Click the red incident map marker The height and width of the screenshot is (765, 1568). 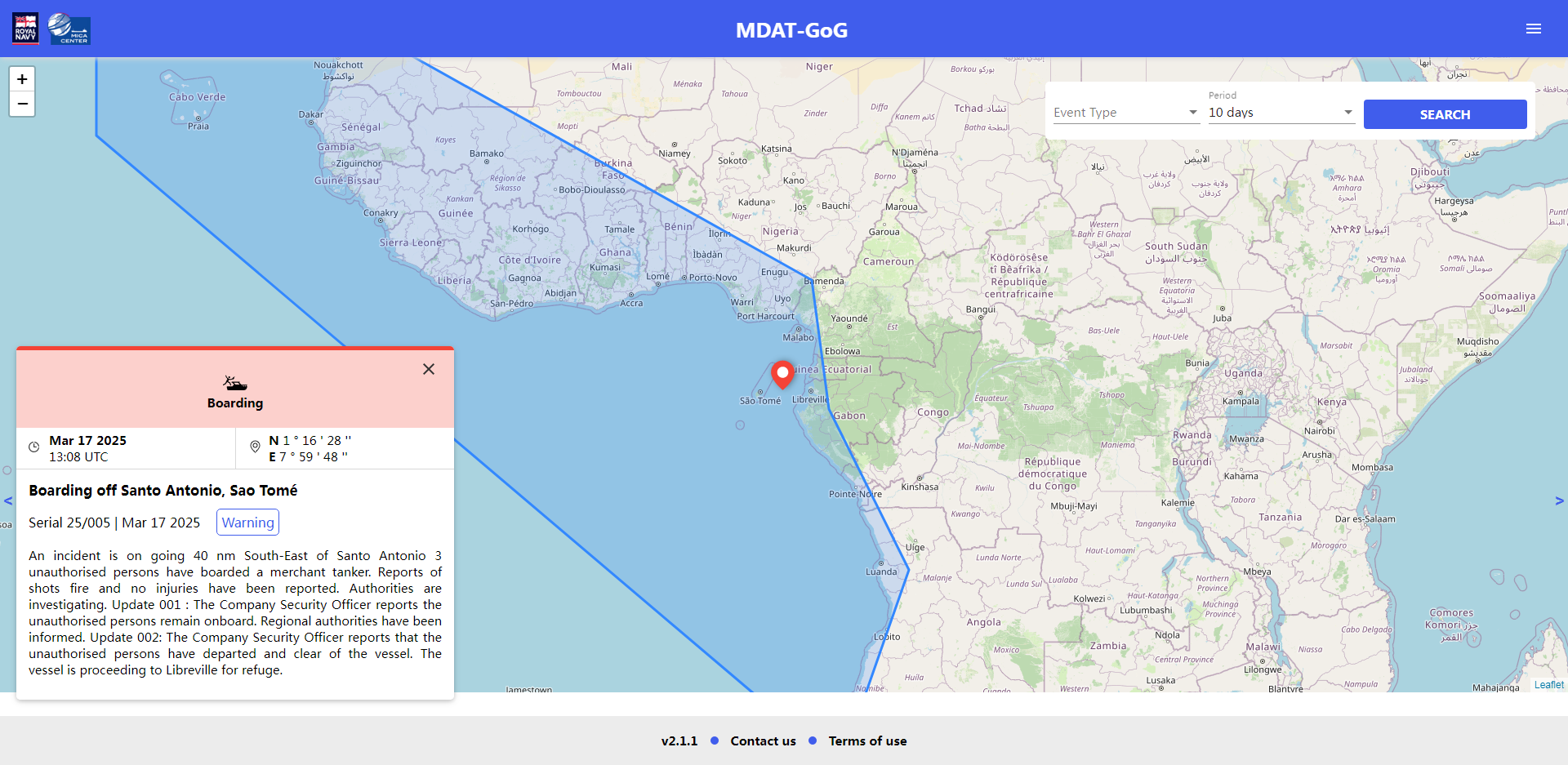[x=782, y=373]
